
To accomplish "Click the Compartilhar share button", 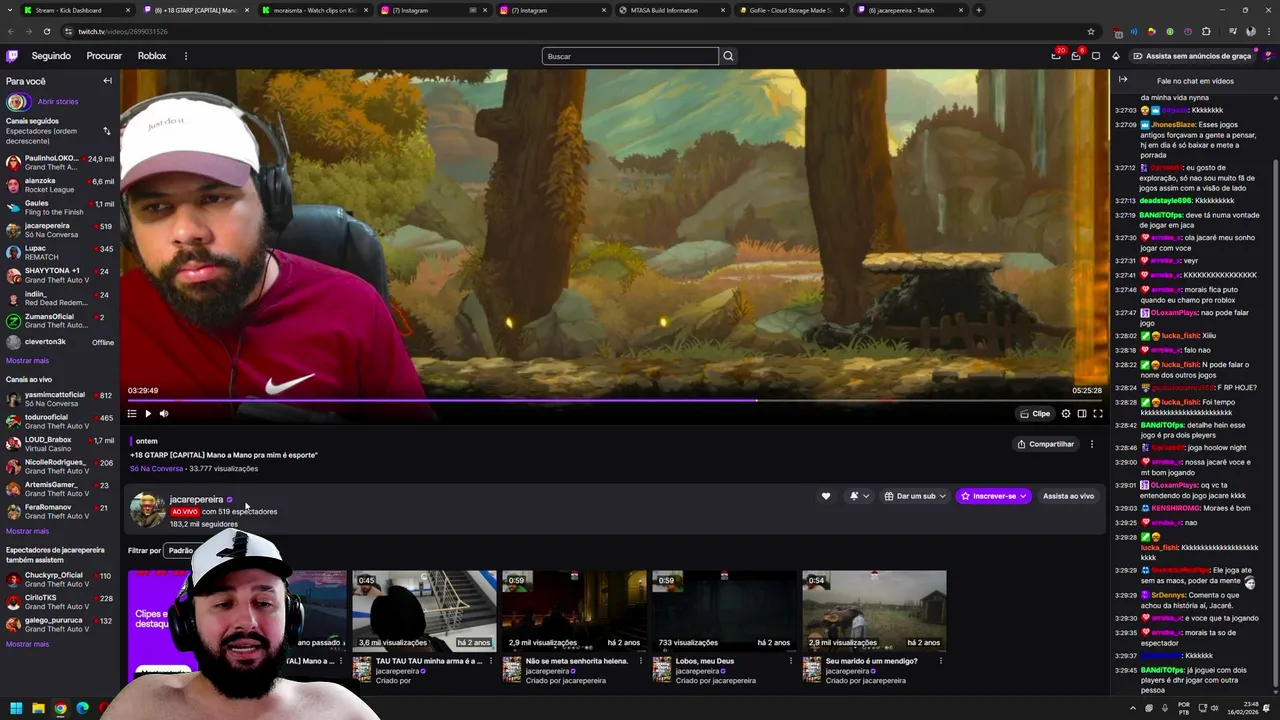I will tap(1045, 444).
